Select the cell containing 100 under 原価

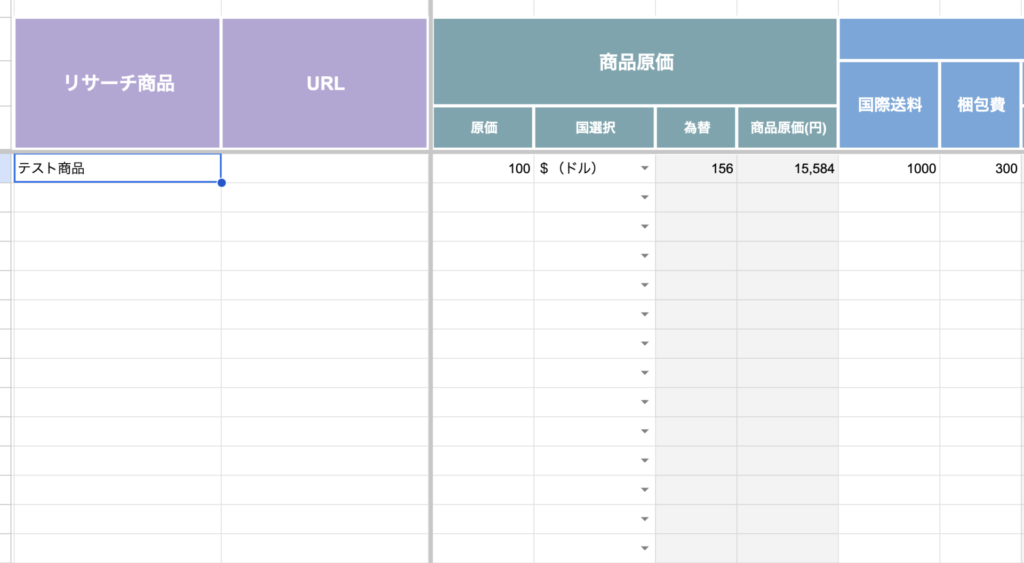pos(483,169)
